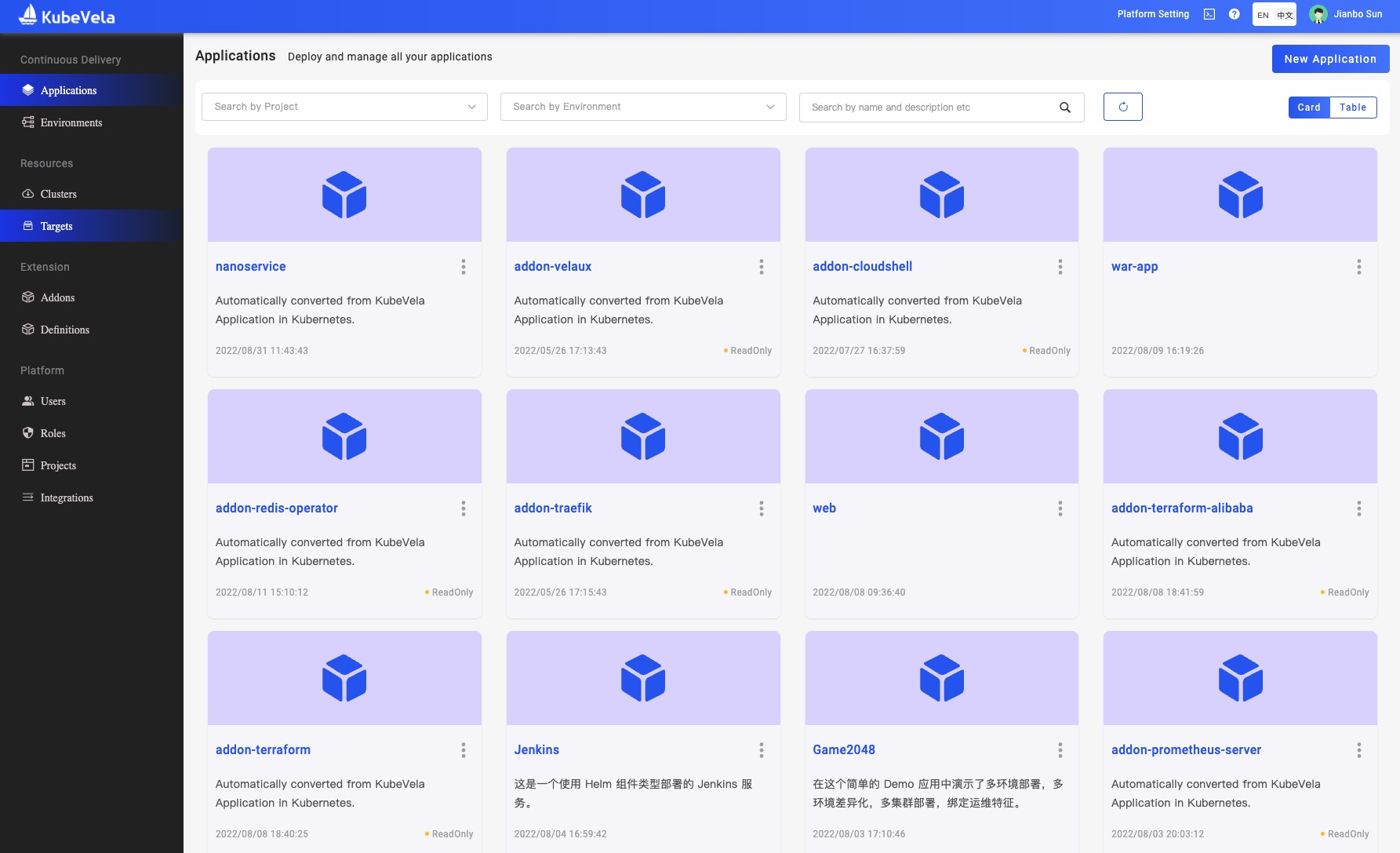Open Integrations in sidebar
The image size is (1400, 853).
(92, 498)
